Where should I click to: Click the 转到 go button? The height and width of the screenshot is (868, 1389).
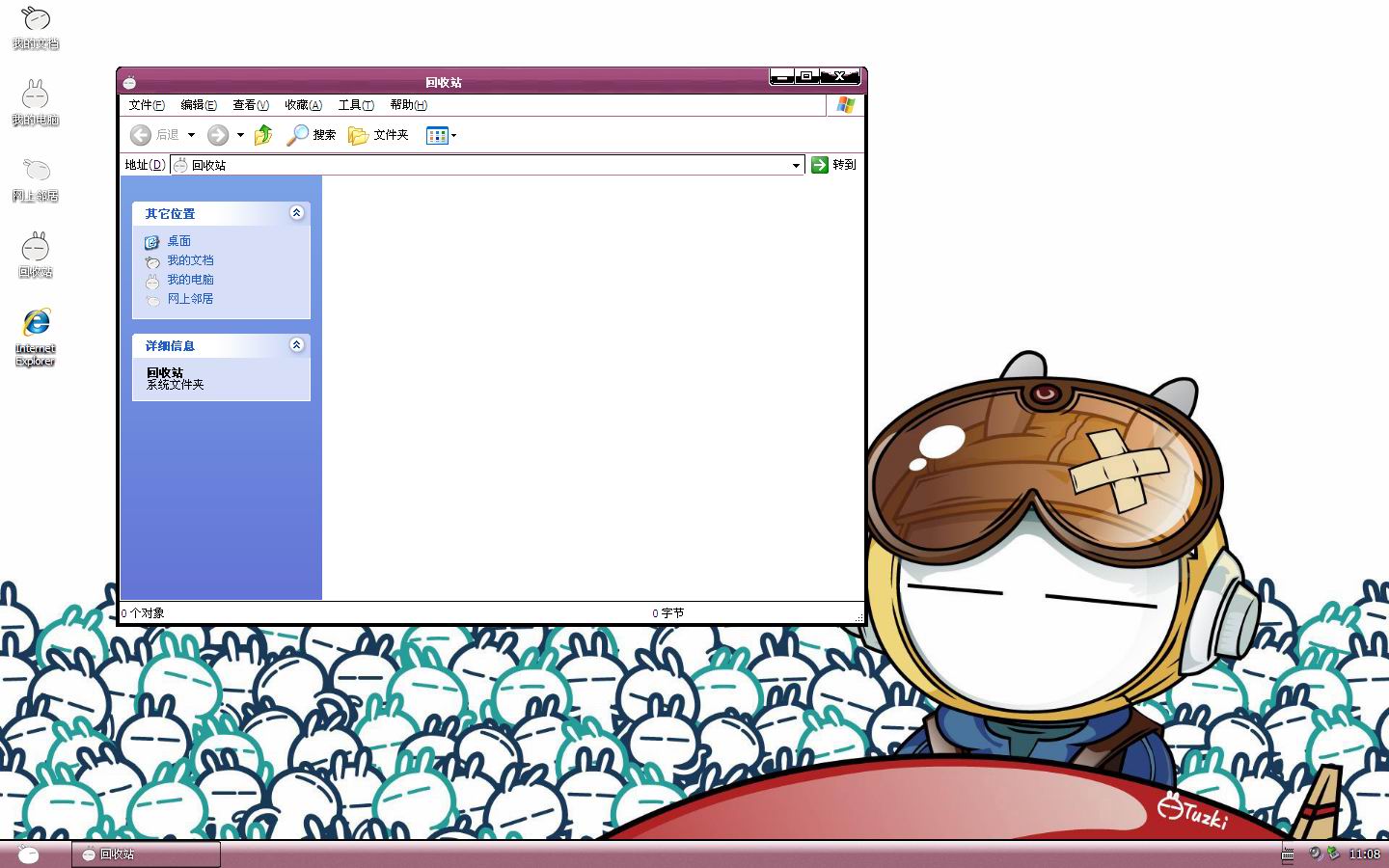[x=834, y=165]
